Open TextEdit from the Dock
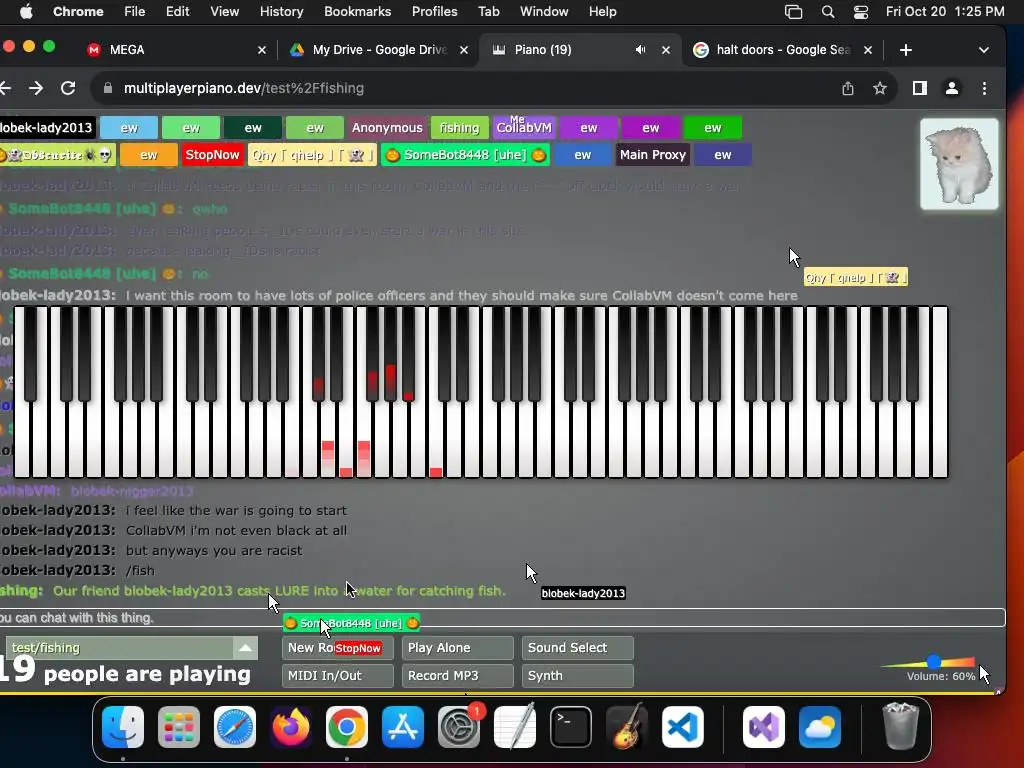The image size is (1024, 768). tap(515, 726)
